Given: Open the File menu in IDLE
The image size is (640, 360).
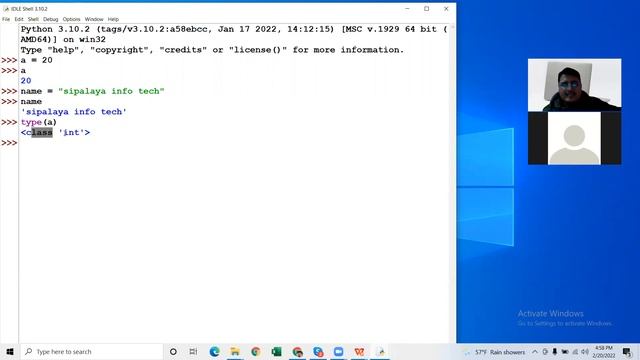Looking at the screenshot, I should [x=6, y=19].
